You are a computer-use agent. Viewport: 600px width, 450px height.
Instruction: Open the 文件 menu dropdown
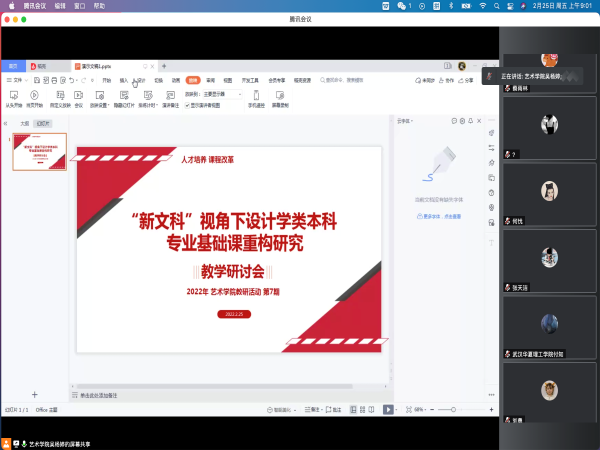[x=16, y=79]
